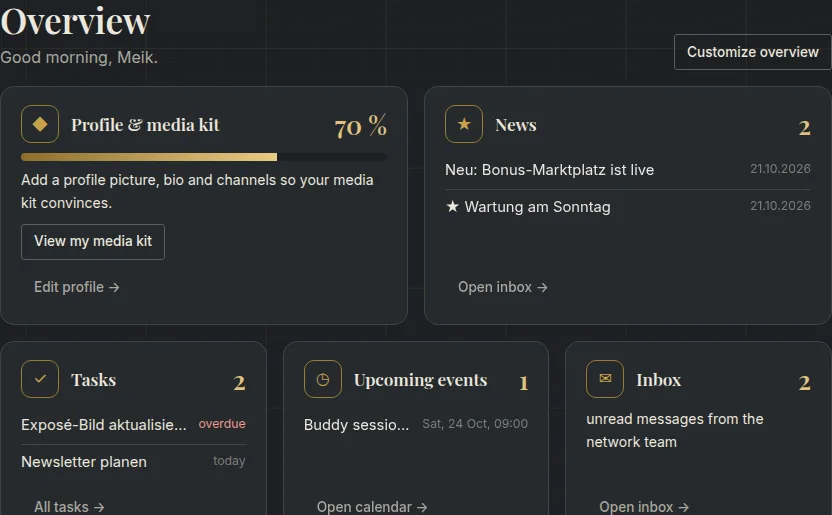Click the Profile & media kit heading

coord(145,125)
